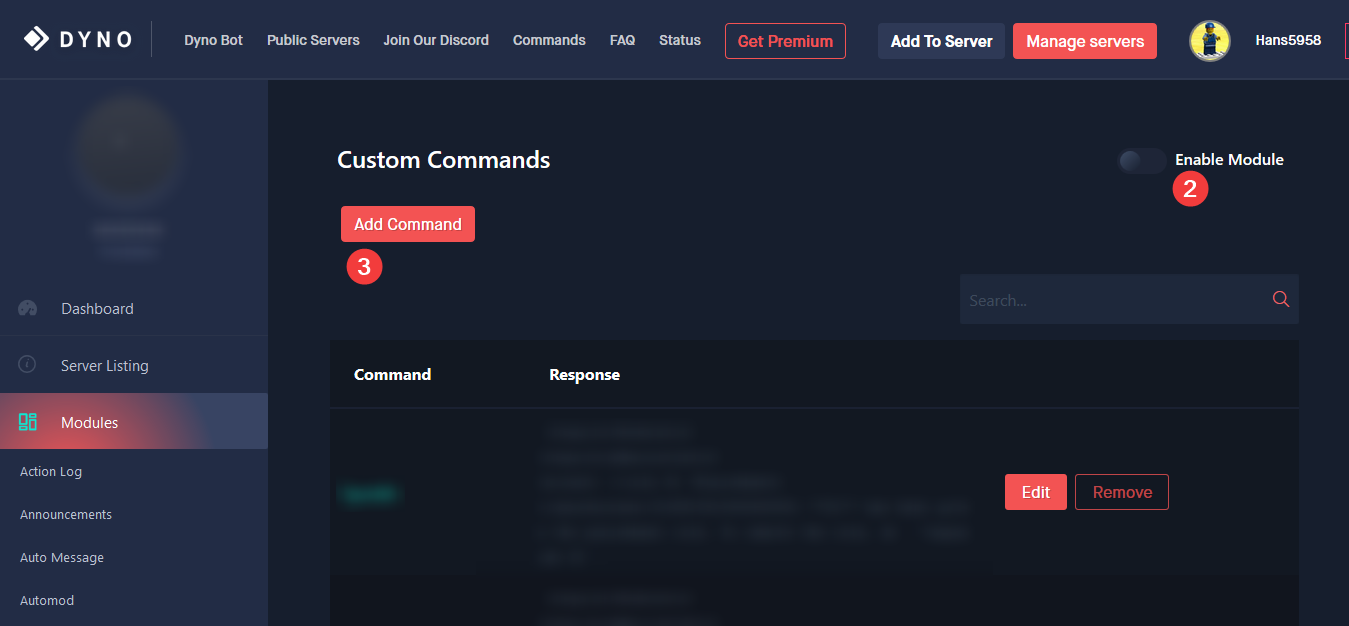Open Join Our Discord link
This screenshot has width=1349, height=626.
(x=436, y=40)
